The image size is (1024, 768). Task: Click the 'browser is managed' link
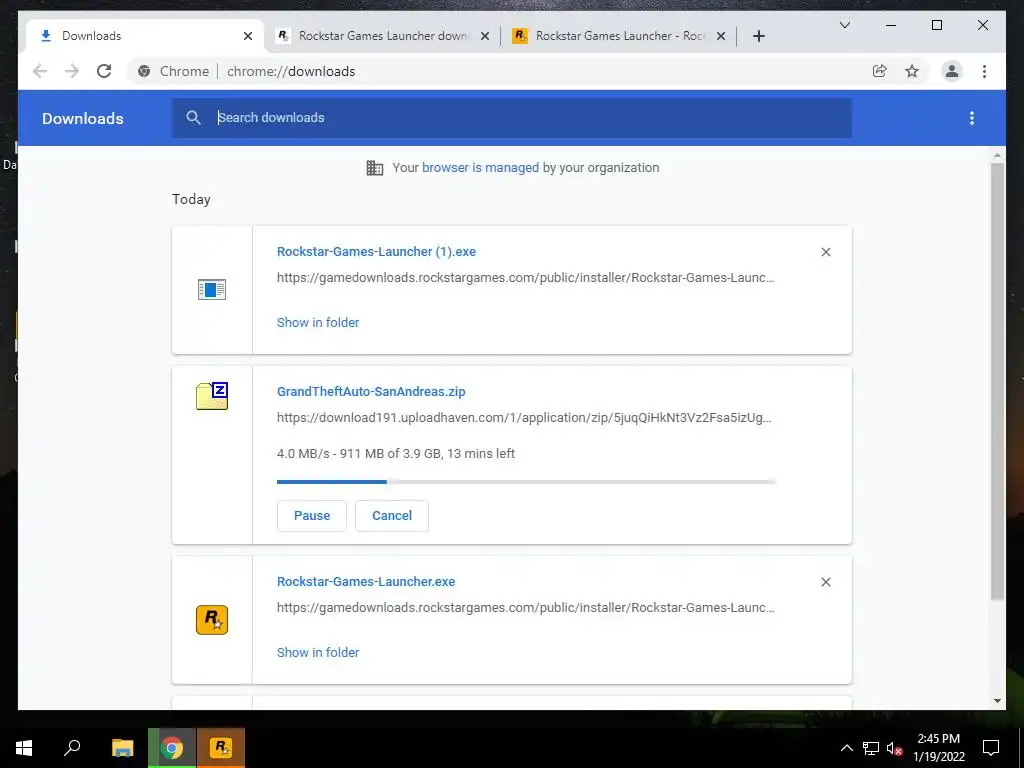tap(480, 168)
